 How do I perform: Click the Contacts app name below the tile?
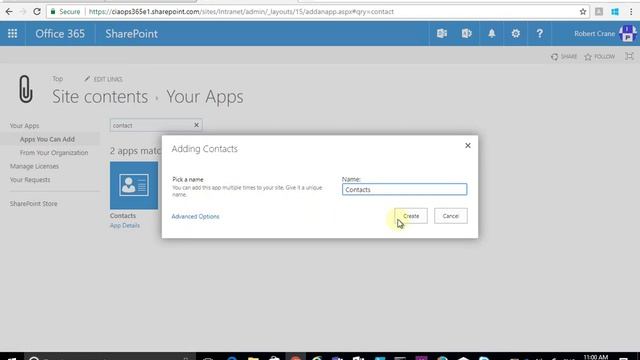[x=123, y=216]
